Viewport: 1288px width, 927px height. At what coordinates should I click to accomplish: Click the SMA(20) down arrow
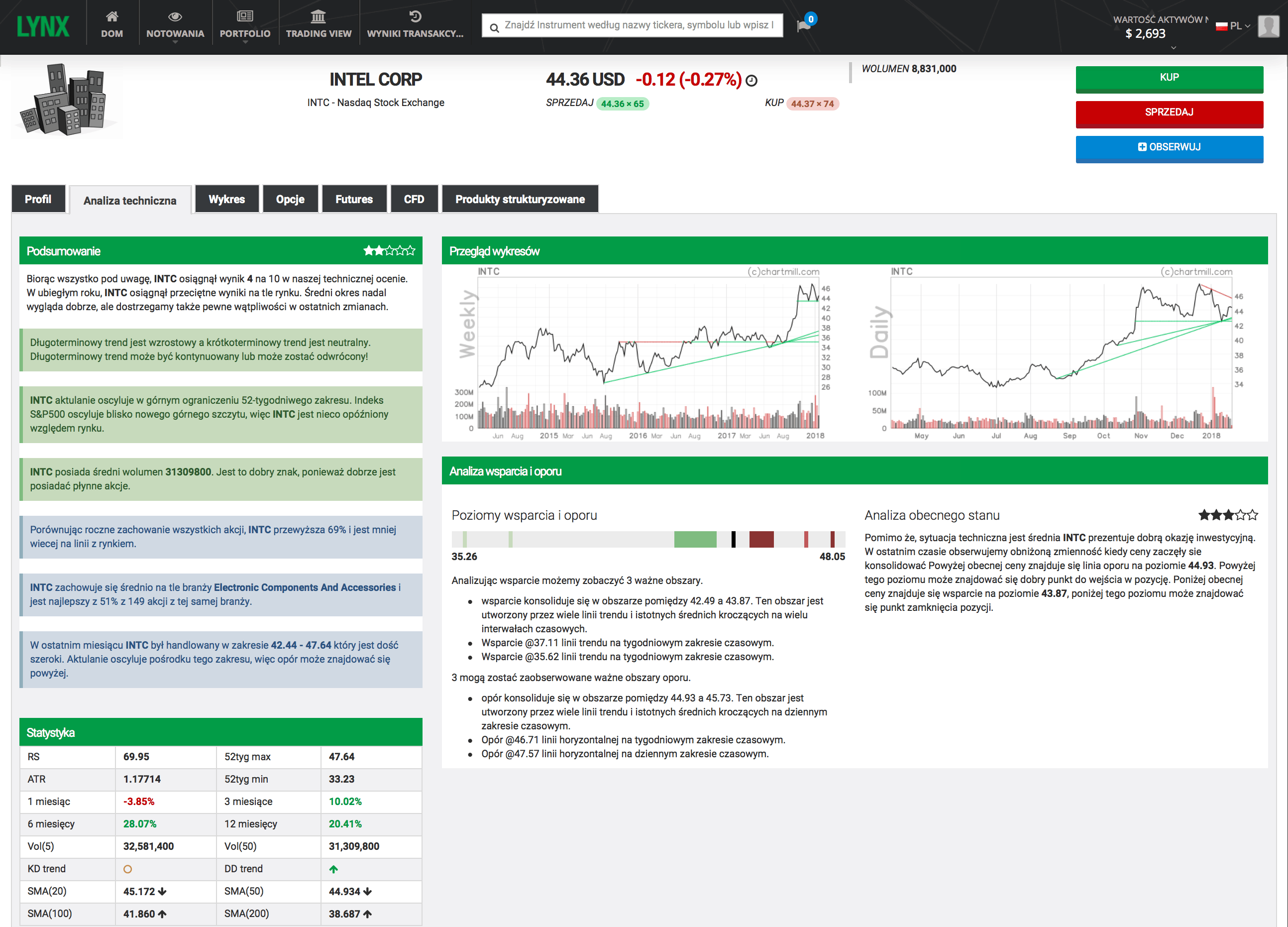tap(162, 891)
